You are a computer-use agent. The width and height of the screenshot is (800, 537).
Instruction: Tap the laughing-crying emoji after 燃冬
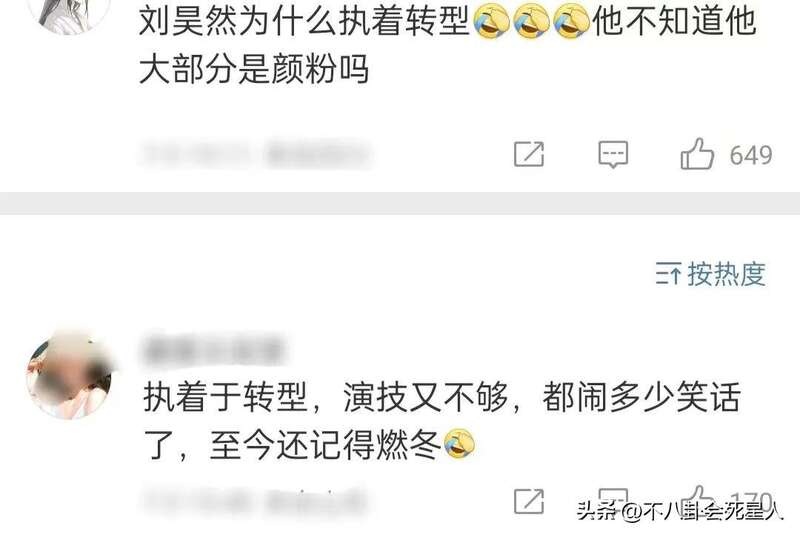pyautogui.click(x=460, y=444)
